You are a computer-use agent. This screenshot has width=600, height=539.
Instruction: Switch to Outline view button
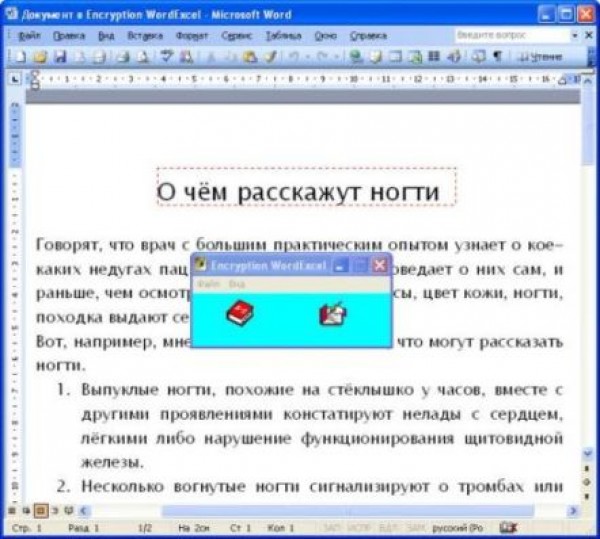[55, 510]
